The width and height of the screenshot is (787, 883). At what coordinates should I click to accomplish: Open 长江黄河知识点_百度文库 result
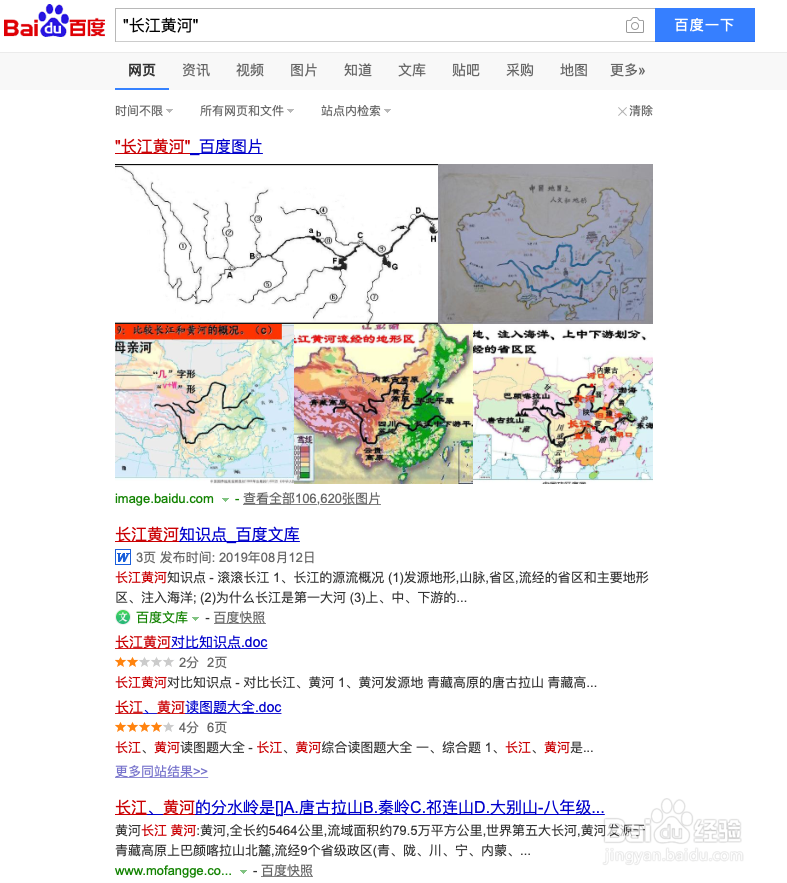(x=207, y=534)
